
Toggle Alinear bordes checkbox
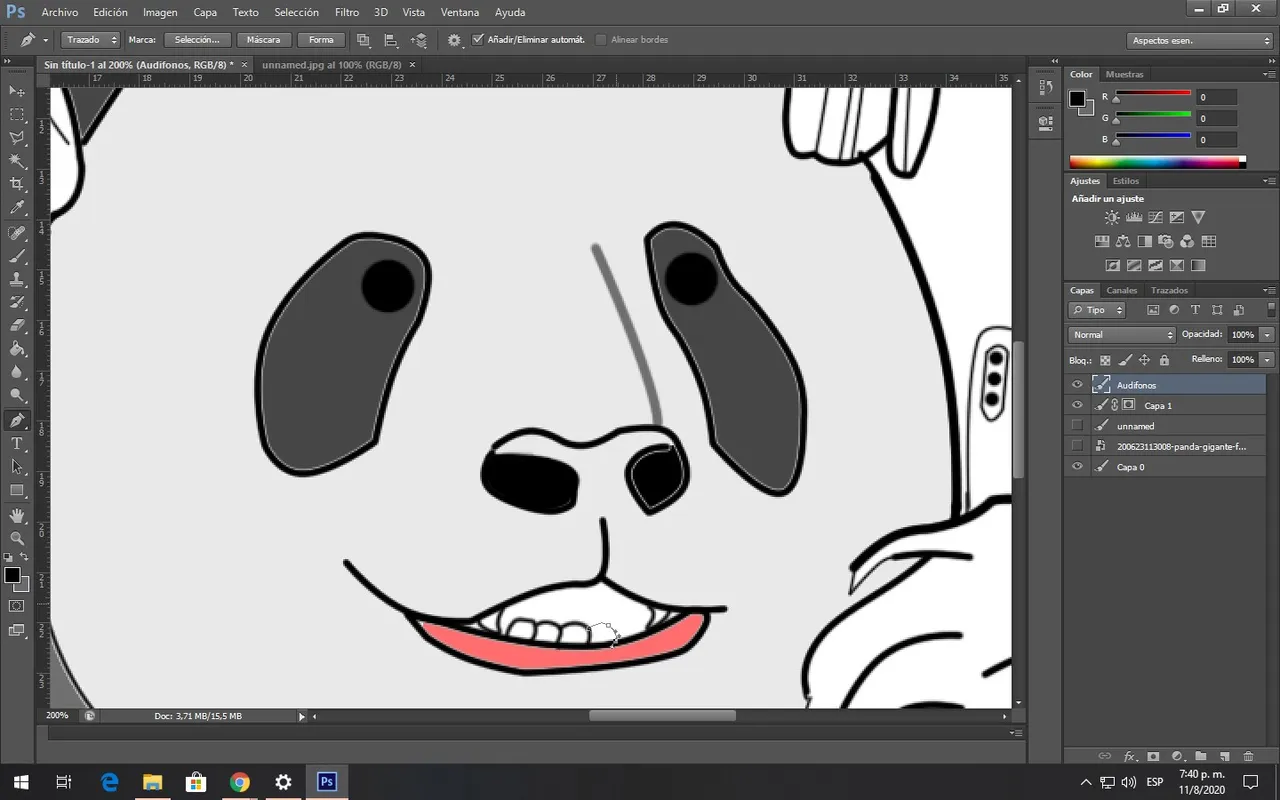(x=601, y=40)
